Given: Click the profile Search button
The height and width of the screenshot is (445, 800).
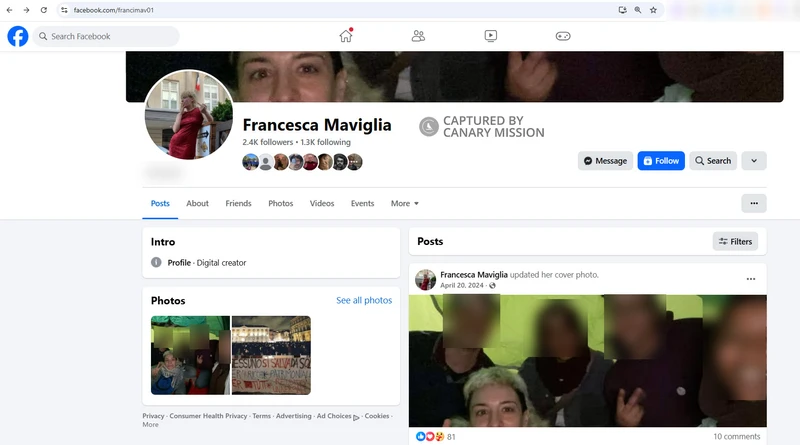Looking at the screenshot, I should 713,161.
